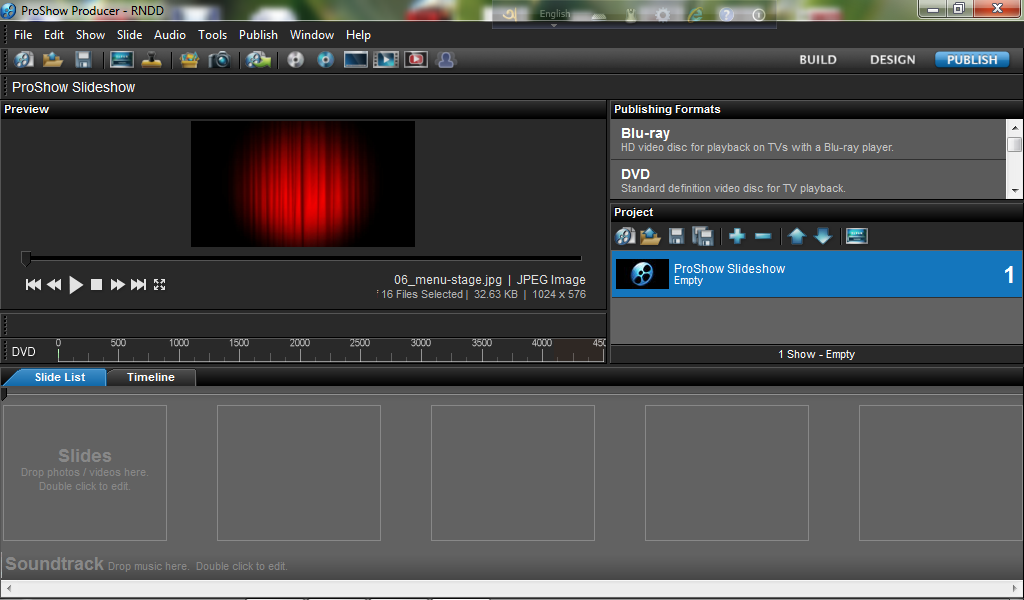The width and height of the screenshot is (1024, 600).
Task: Switch to the DESIGN workspace
Action: click(x=892, y=60)
